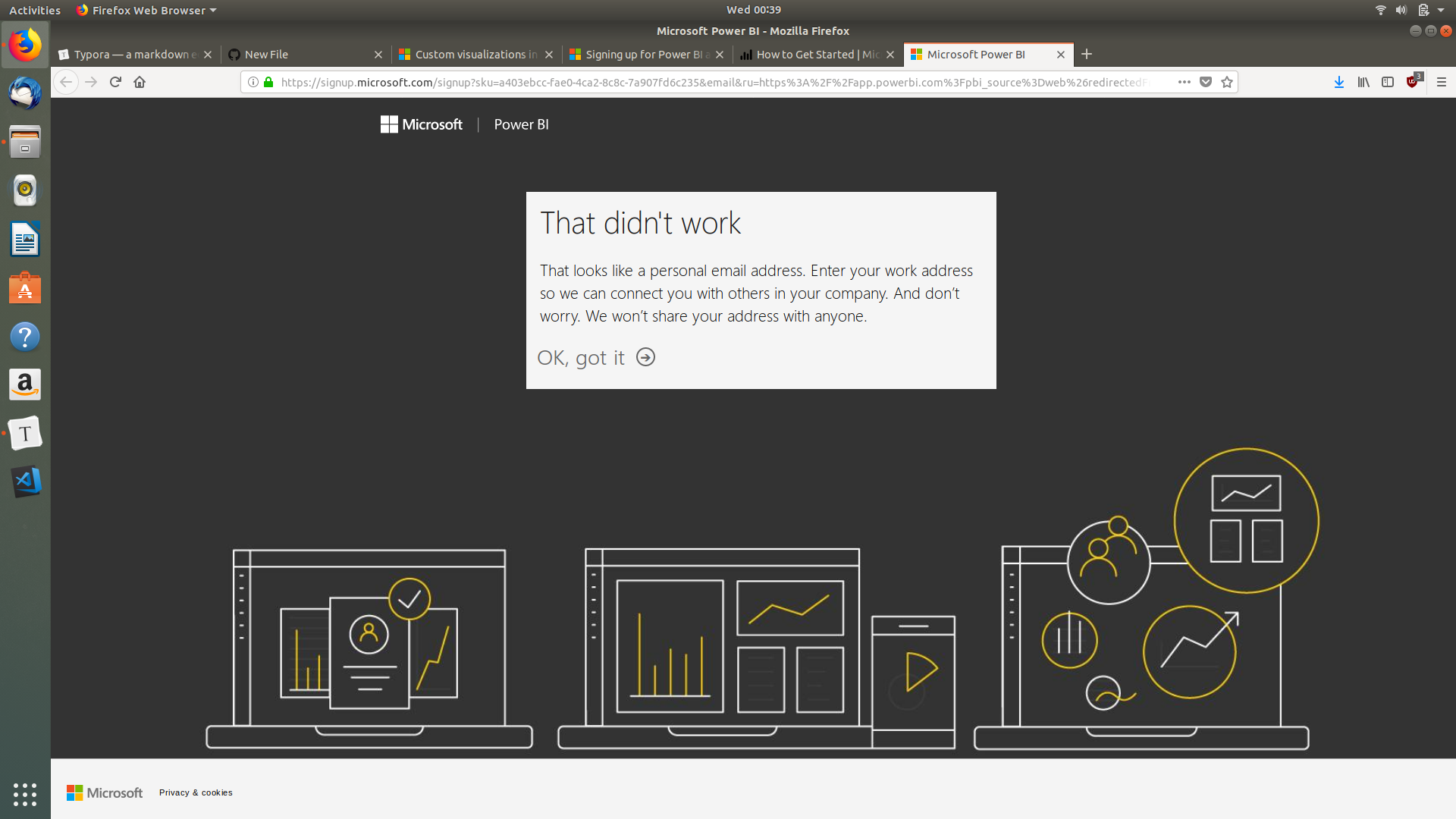Click the Microsoft logo in header
The image size is (1456, 819).
point(422,124)
